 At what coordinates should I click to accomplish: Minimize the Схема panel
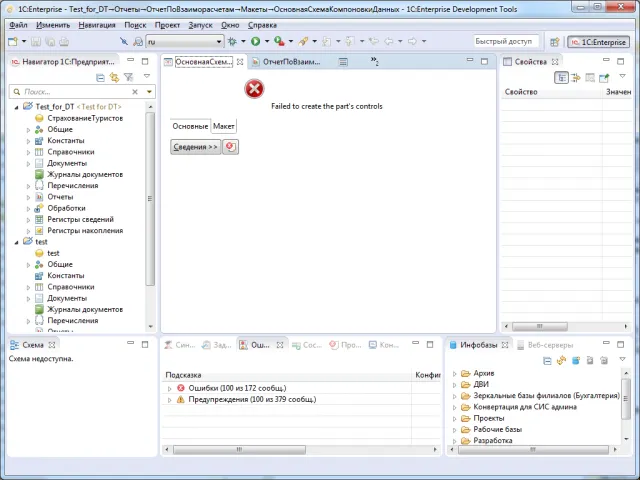(130, 344)
